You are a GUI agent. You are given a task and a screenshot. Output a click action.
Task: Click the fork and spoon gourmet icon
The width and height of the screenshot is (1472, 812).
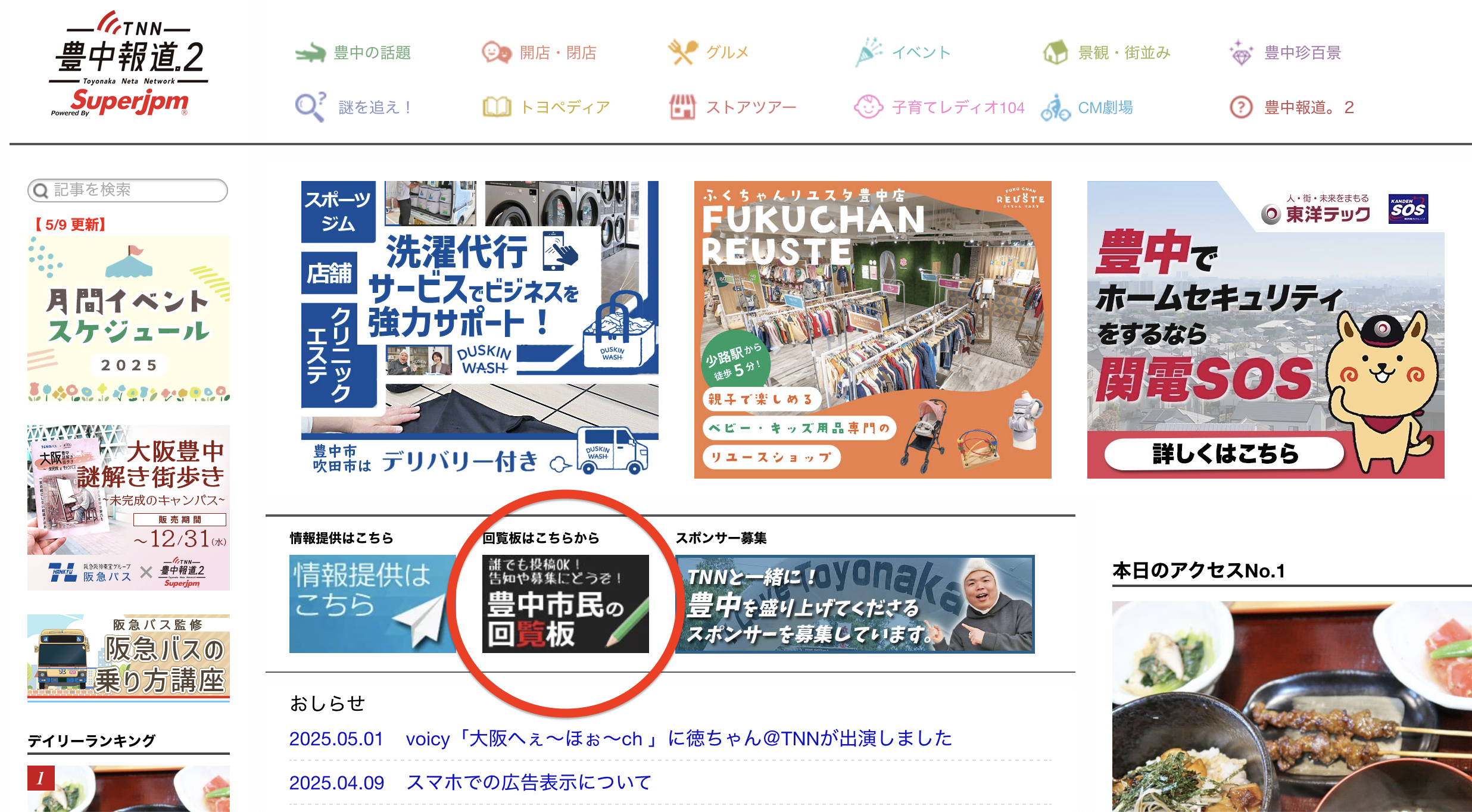682,52
